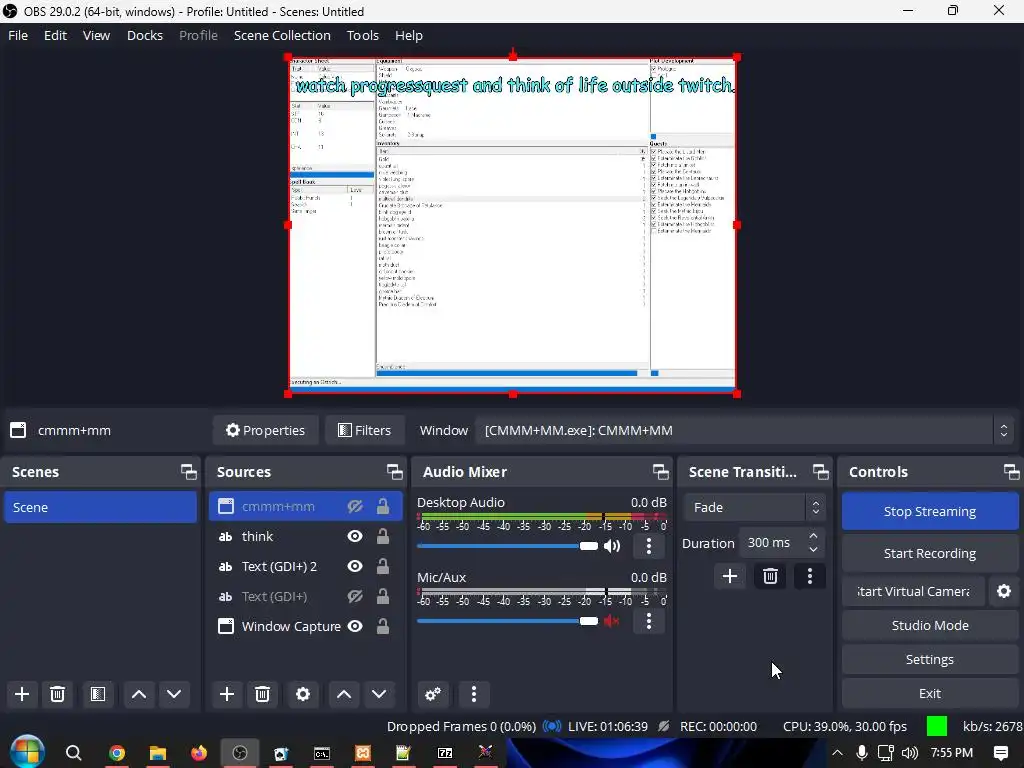1024x768 pixels.
Task: Open Windows Start button on taskbar
Action: [27, 752]
